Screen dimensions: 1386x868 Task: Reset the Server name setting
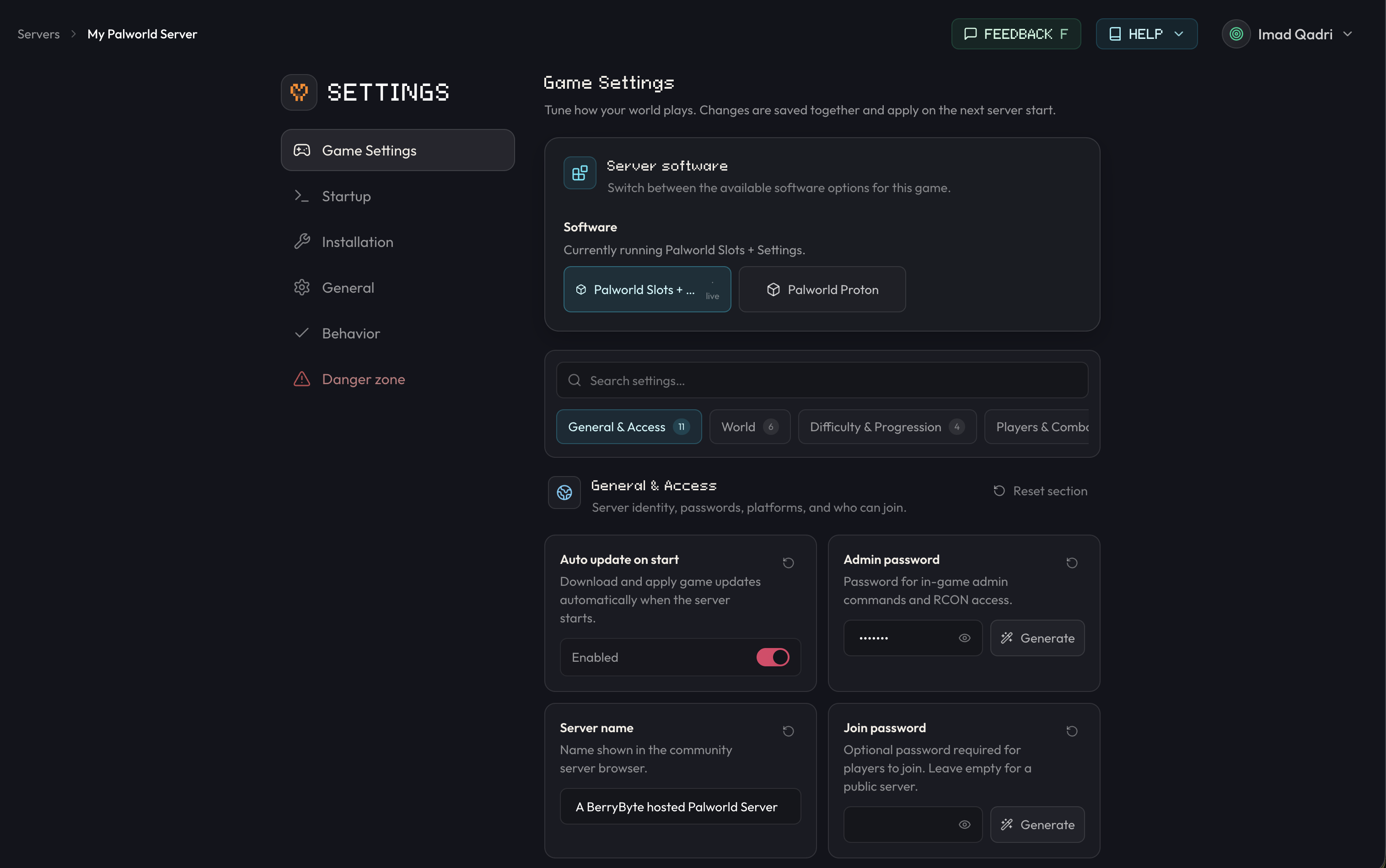[788, 731]
